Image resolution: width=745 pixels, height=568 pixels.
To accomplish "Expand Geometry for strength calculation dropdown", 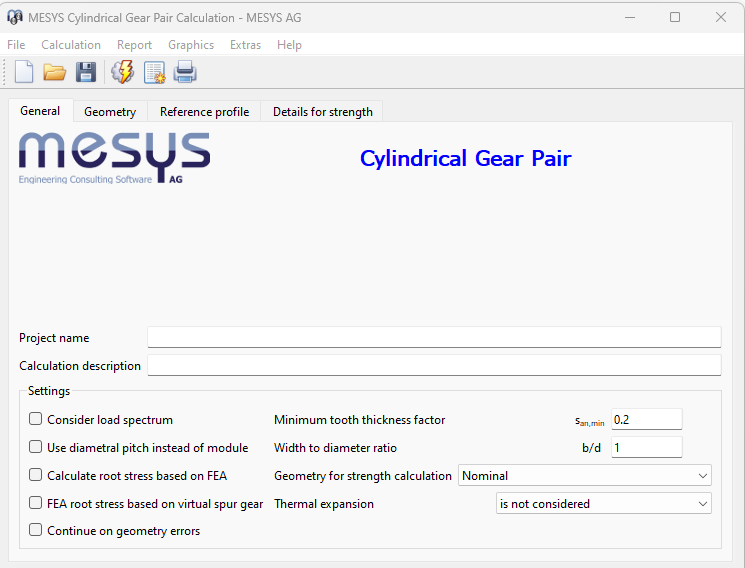I will (584, 476).
